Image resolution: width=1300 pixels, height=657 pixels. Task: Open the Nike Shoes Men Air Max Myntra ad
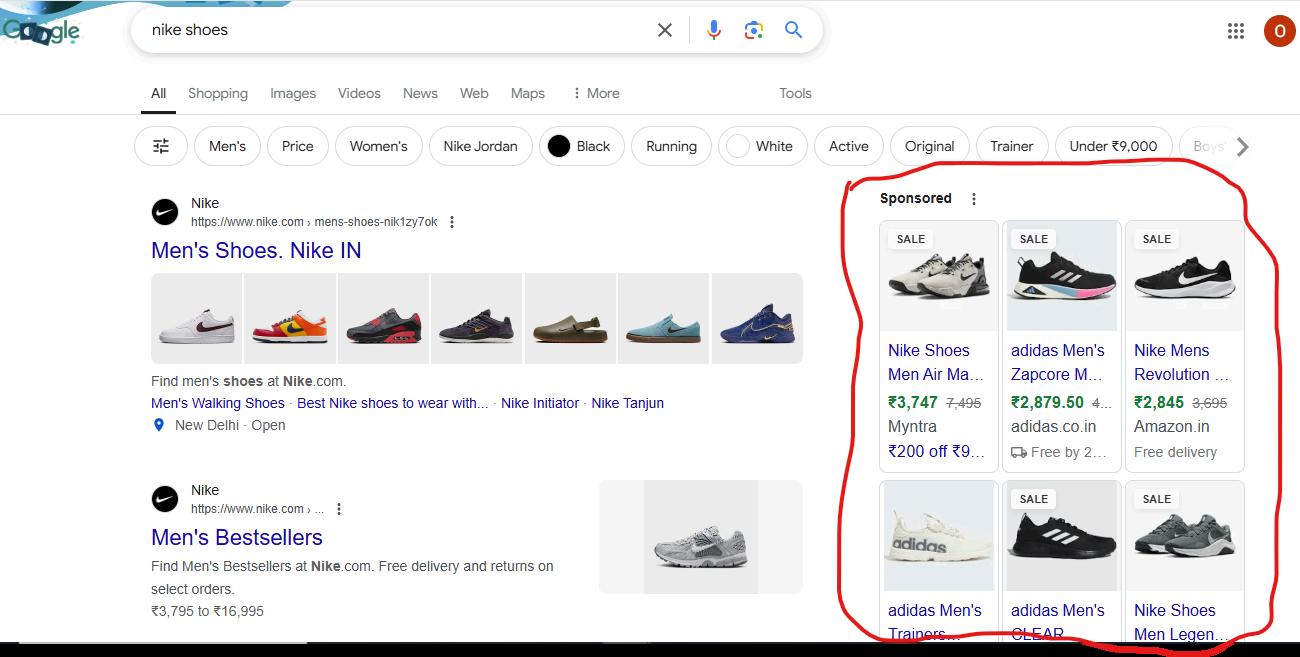coord(939,346)
